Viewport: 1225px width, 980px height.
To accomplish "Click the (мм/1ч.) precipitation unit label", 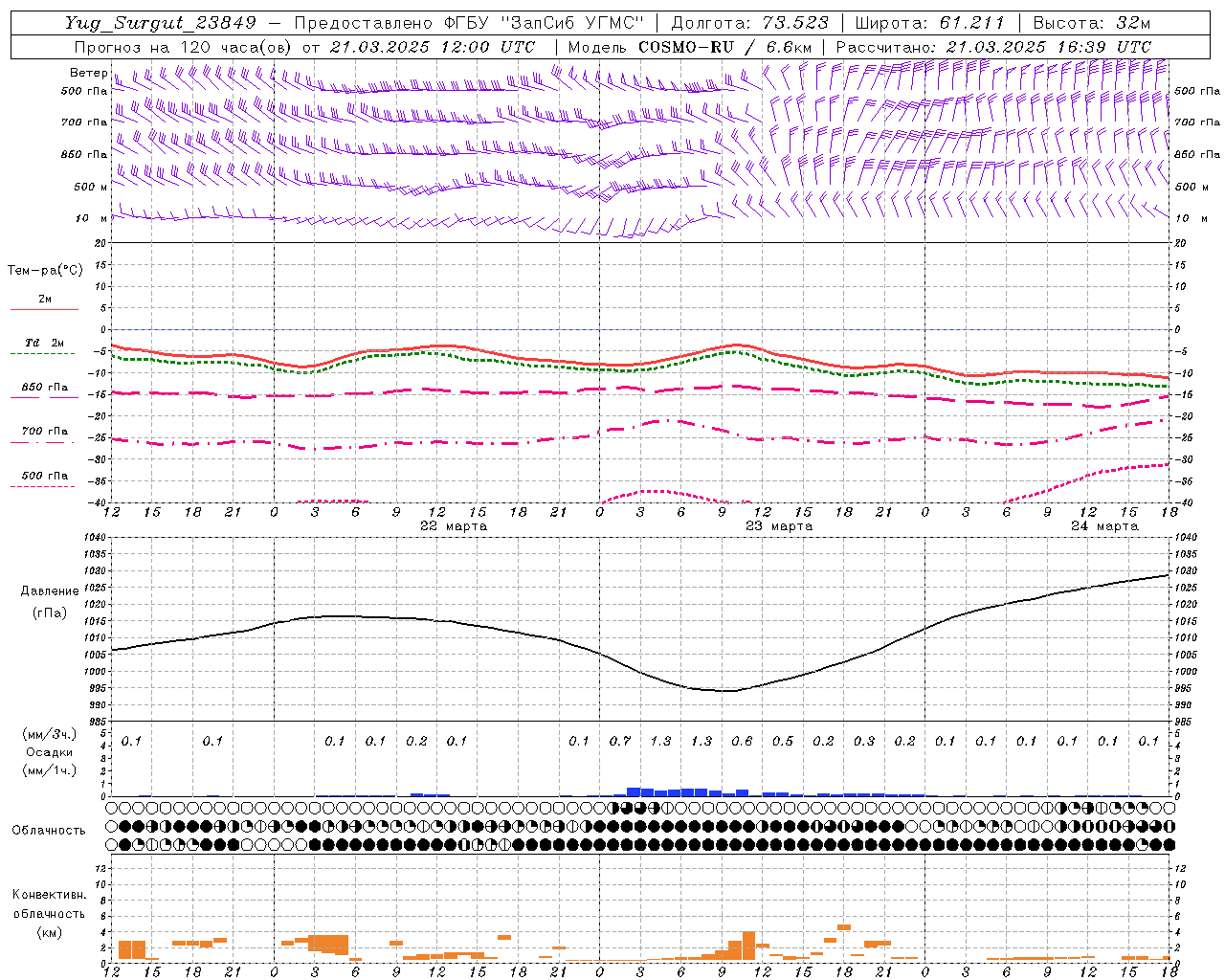I will (x=50, y=770).
